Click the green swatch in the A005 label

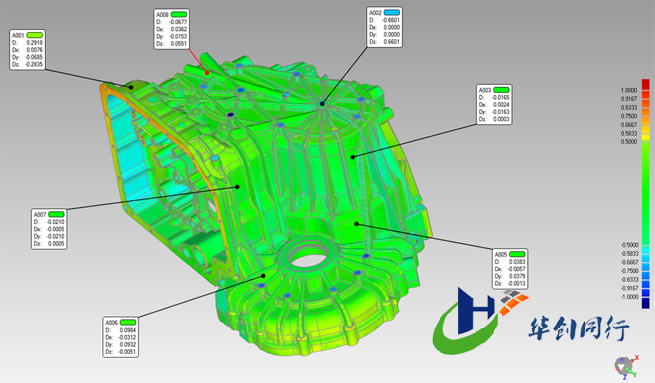517,254
